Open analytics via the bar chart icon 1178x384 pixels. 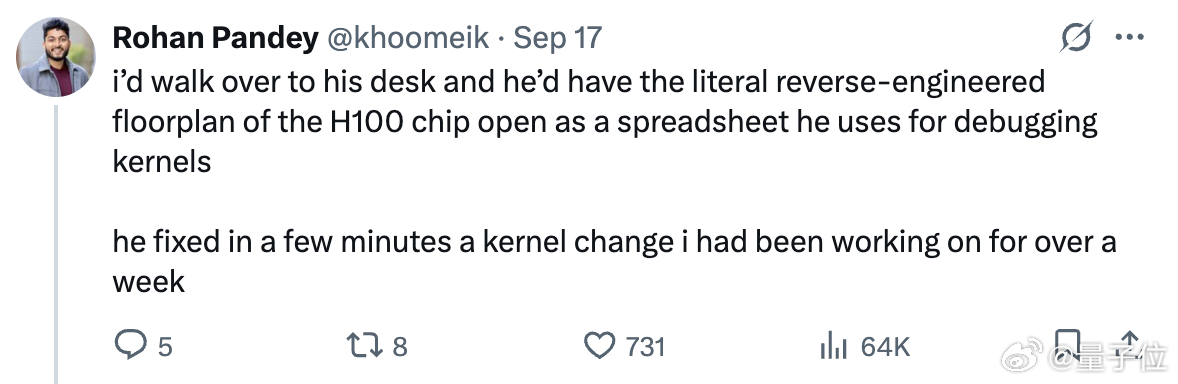[833, 346]
